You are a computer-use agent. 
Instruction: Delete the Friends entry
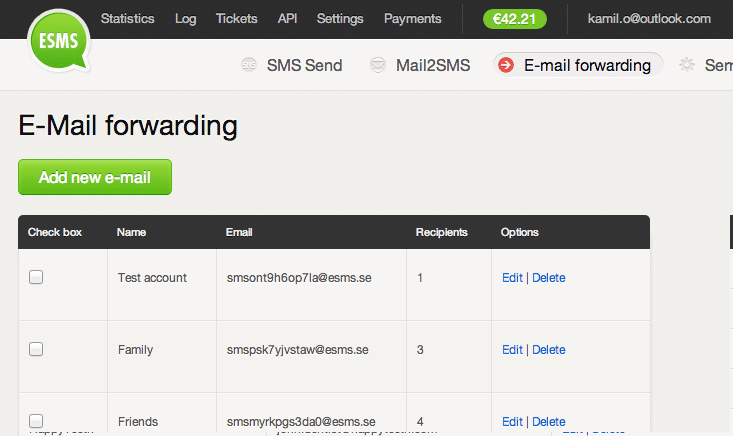coord(549,422)
